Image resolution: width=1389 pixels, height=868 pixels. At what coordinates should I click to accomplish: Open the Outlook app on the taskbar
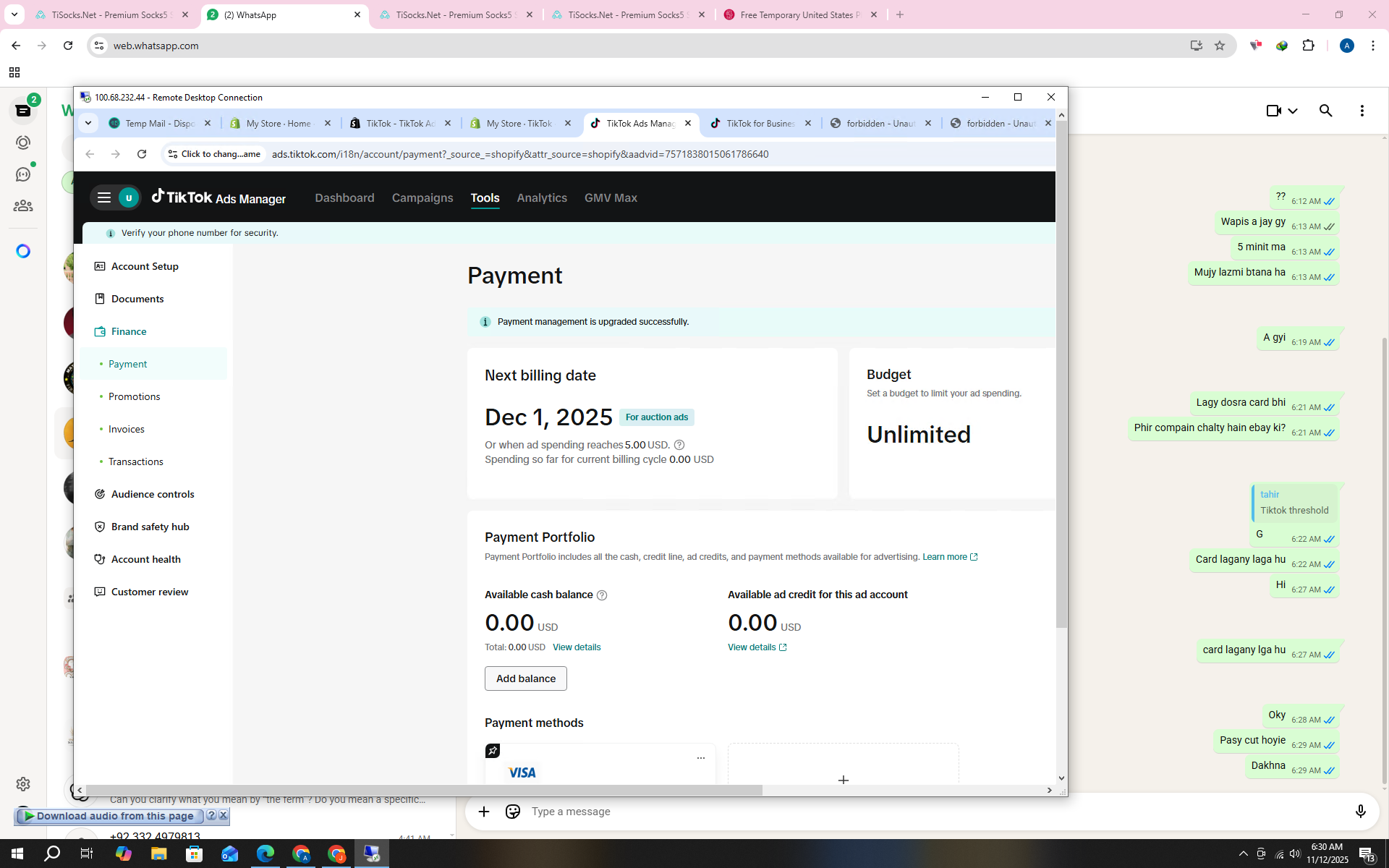pos(229,854)
